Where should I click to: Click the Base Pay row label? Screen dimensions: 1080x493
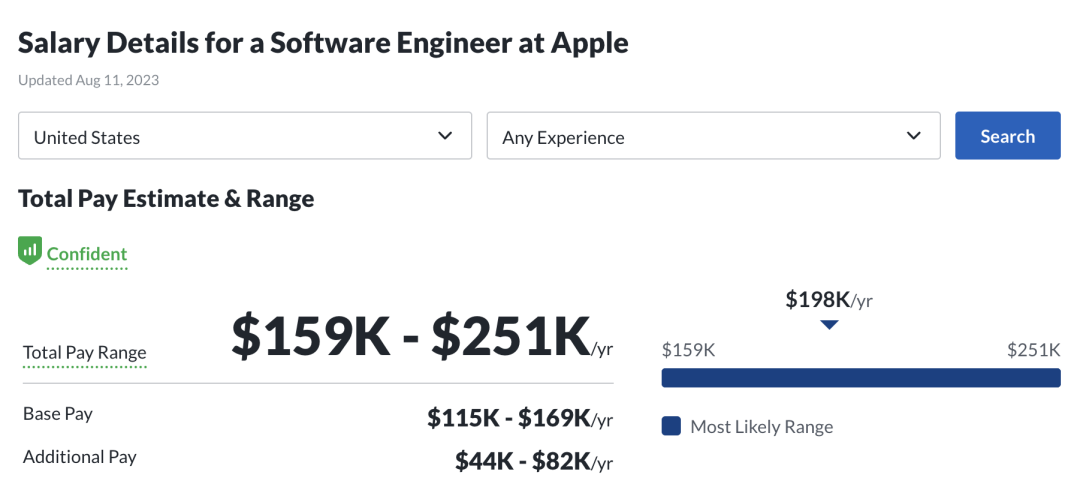point(58,414)
